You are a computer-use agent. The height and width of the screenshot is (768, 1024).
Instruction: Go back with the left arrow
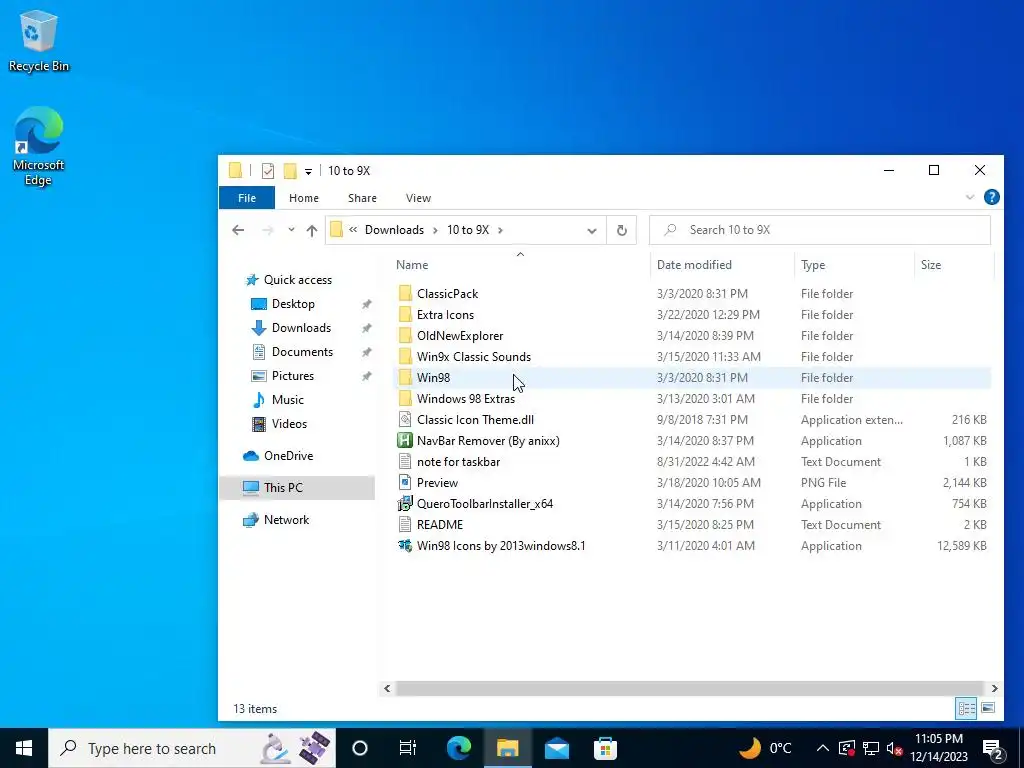coord(238,230)
